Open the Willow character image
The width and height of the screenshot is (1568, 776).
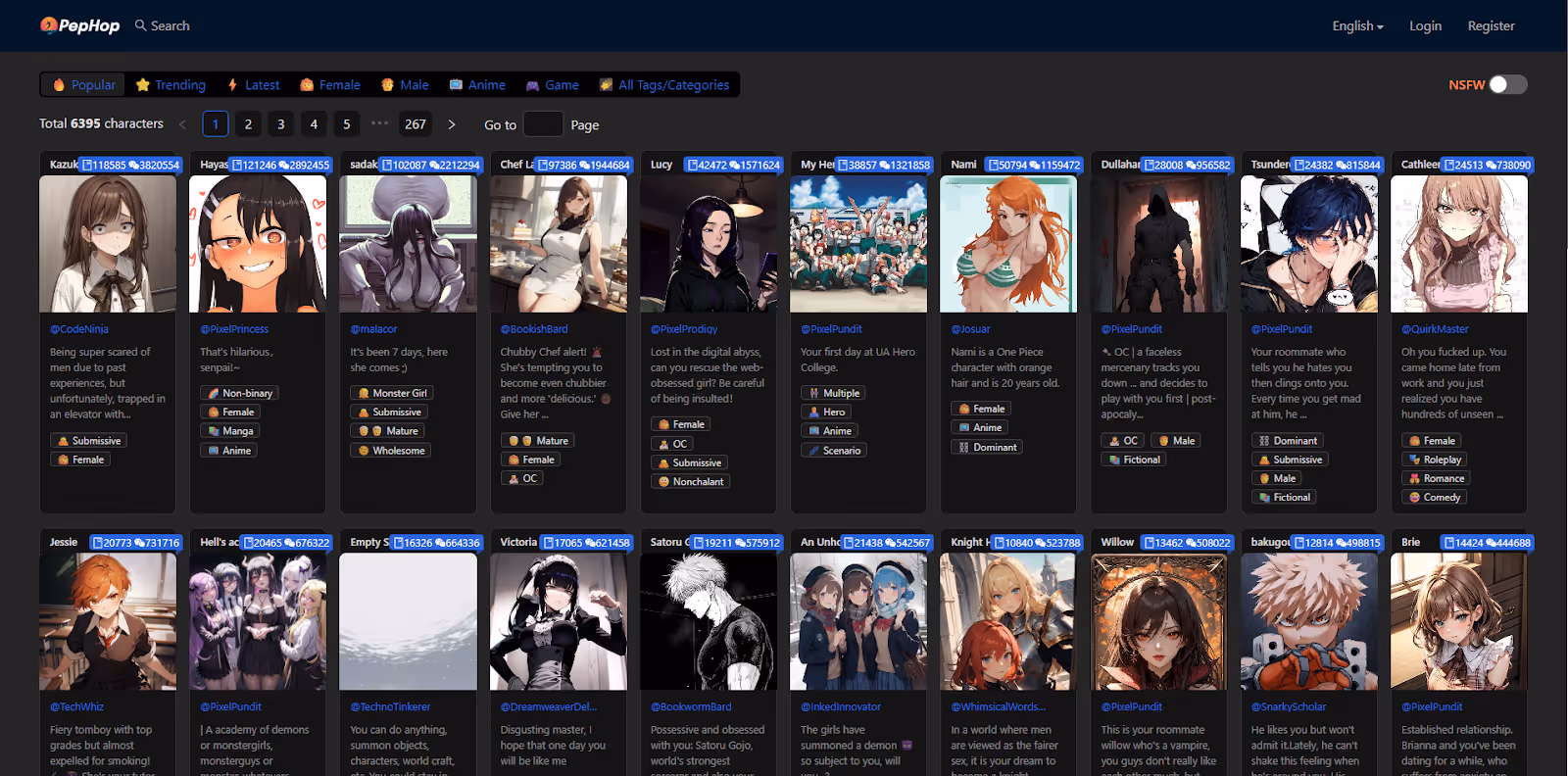(1159, 622)
